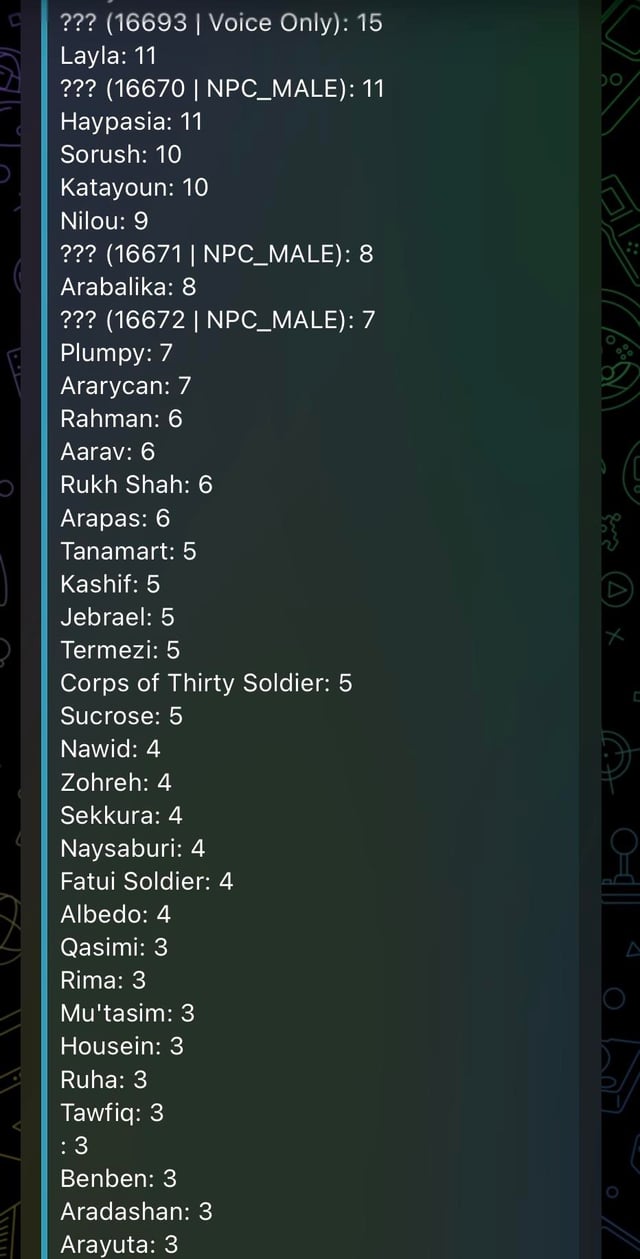Tap the "Katayoun: 10" line
640x1259 pixels.
tap(134, 188)
